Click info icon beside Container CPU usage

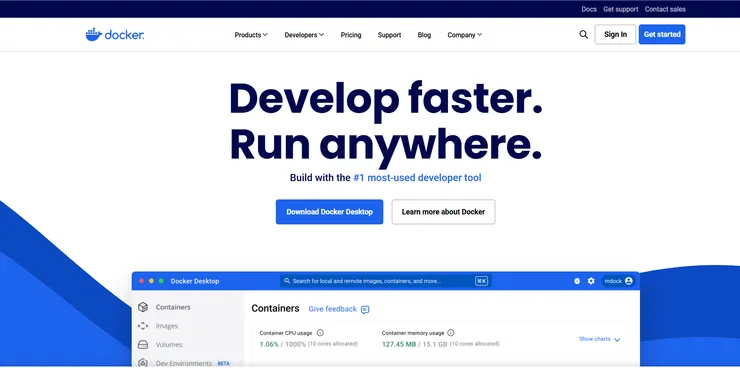[x=320, y=333]
